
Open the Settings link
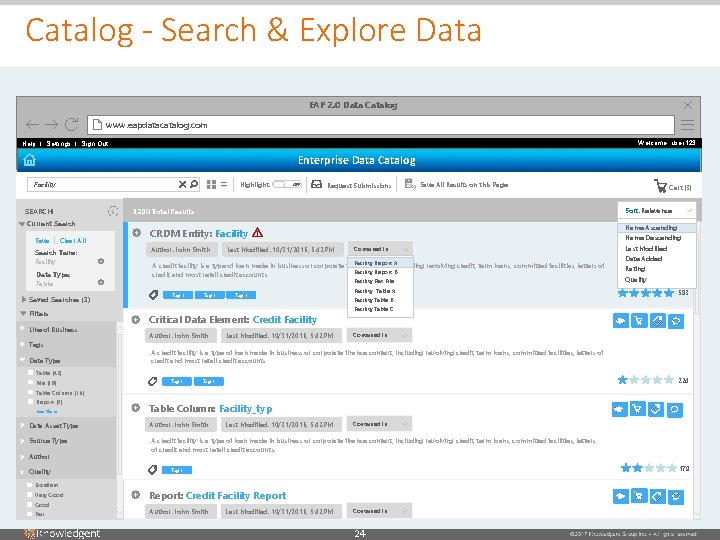(58, 144)
